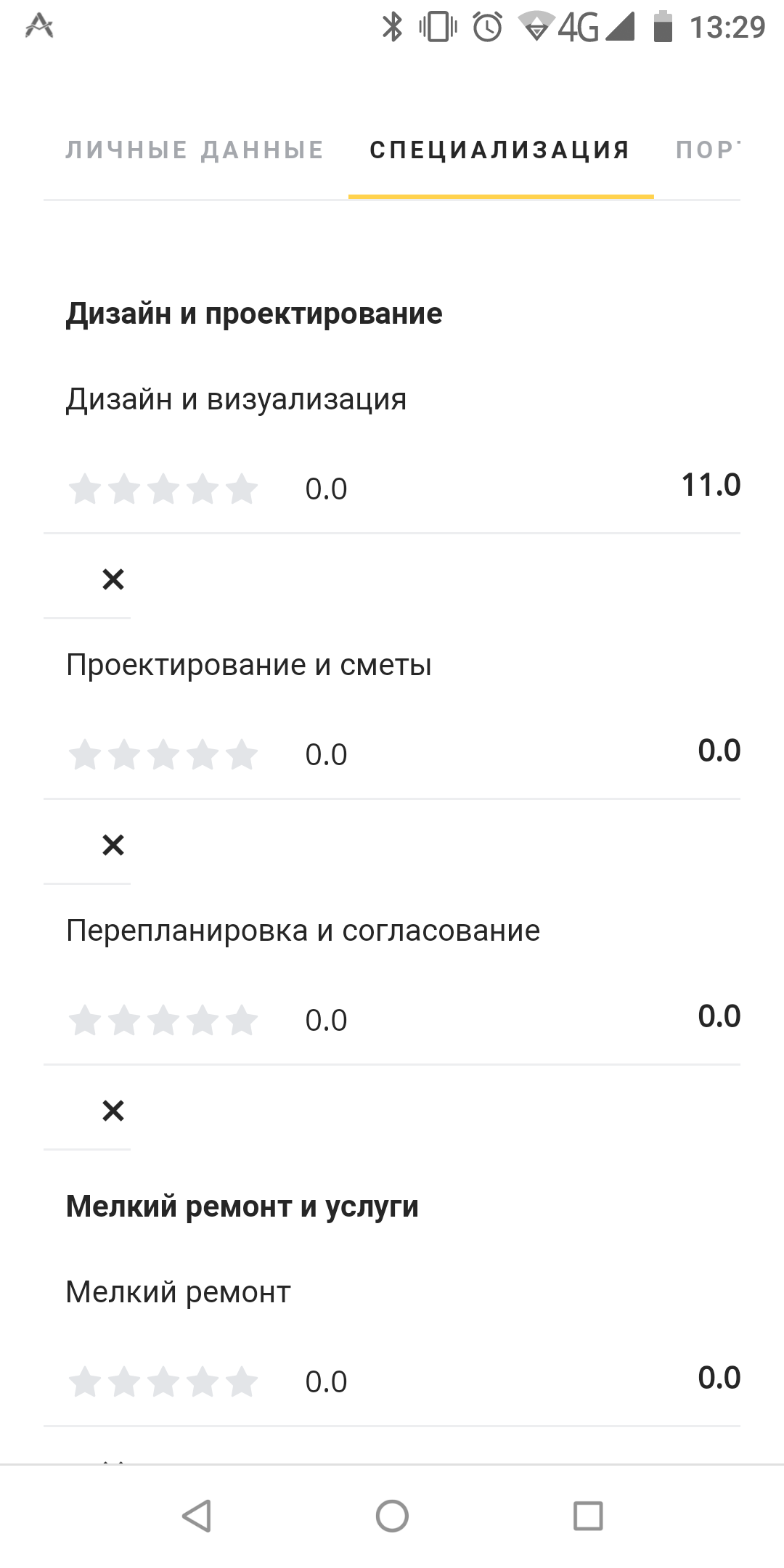Set Перепланировка и согласование rating to three stars
Viewport: 784px width, 1568px height.
click(163, 1021)
